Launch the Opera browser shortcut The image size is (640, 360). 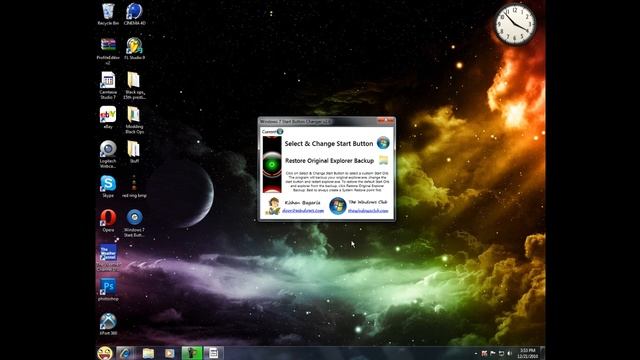(108, 221)
